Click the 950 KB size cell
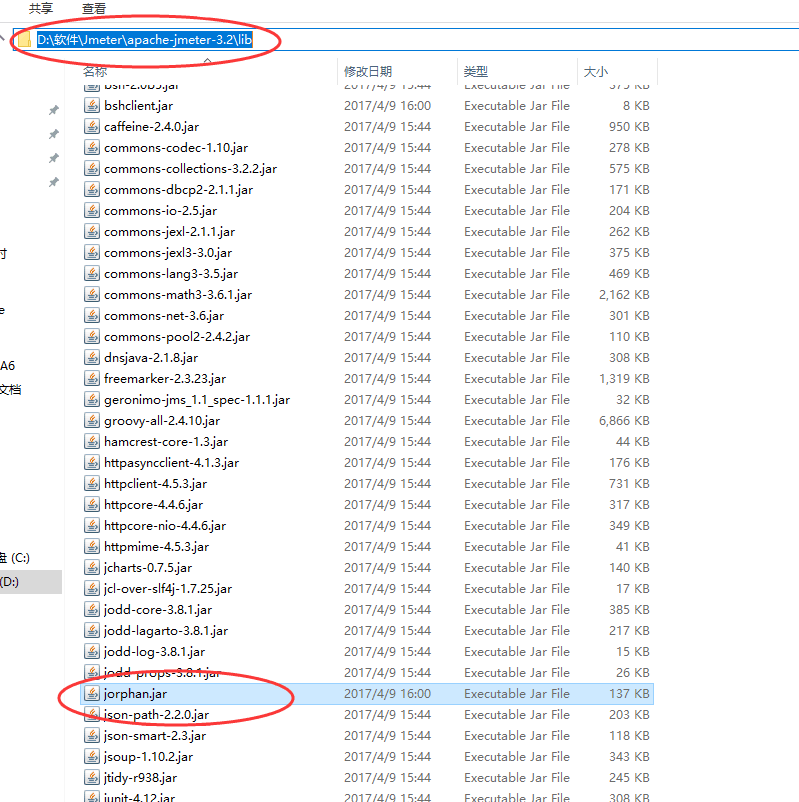This screenshot has width=799, height=802. [629, 127]
